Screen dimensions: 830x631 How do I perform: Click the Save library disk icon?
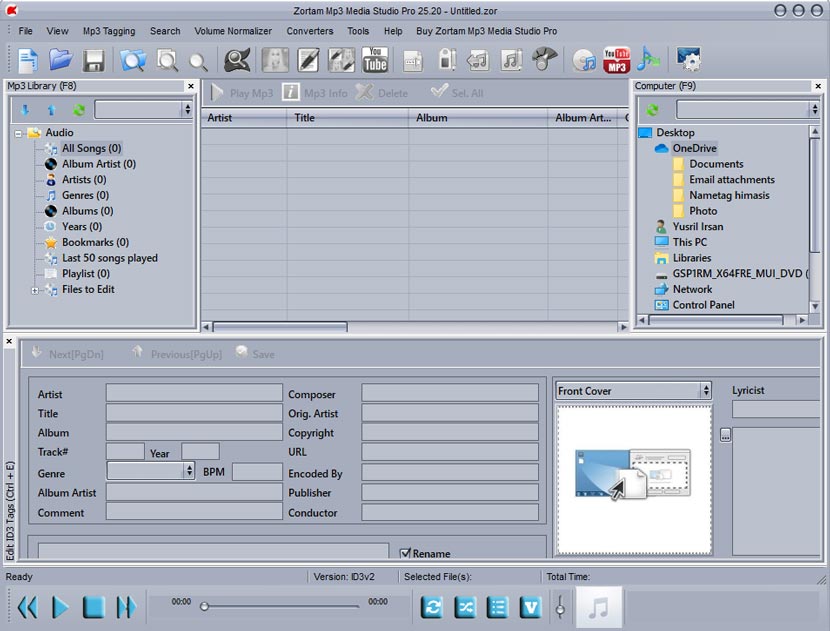(94, 60)
